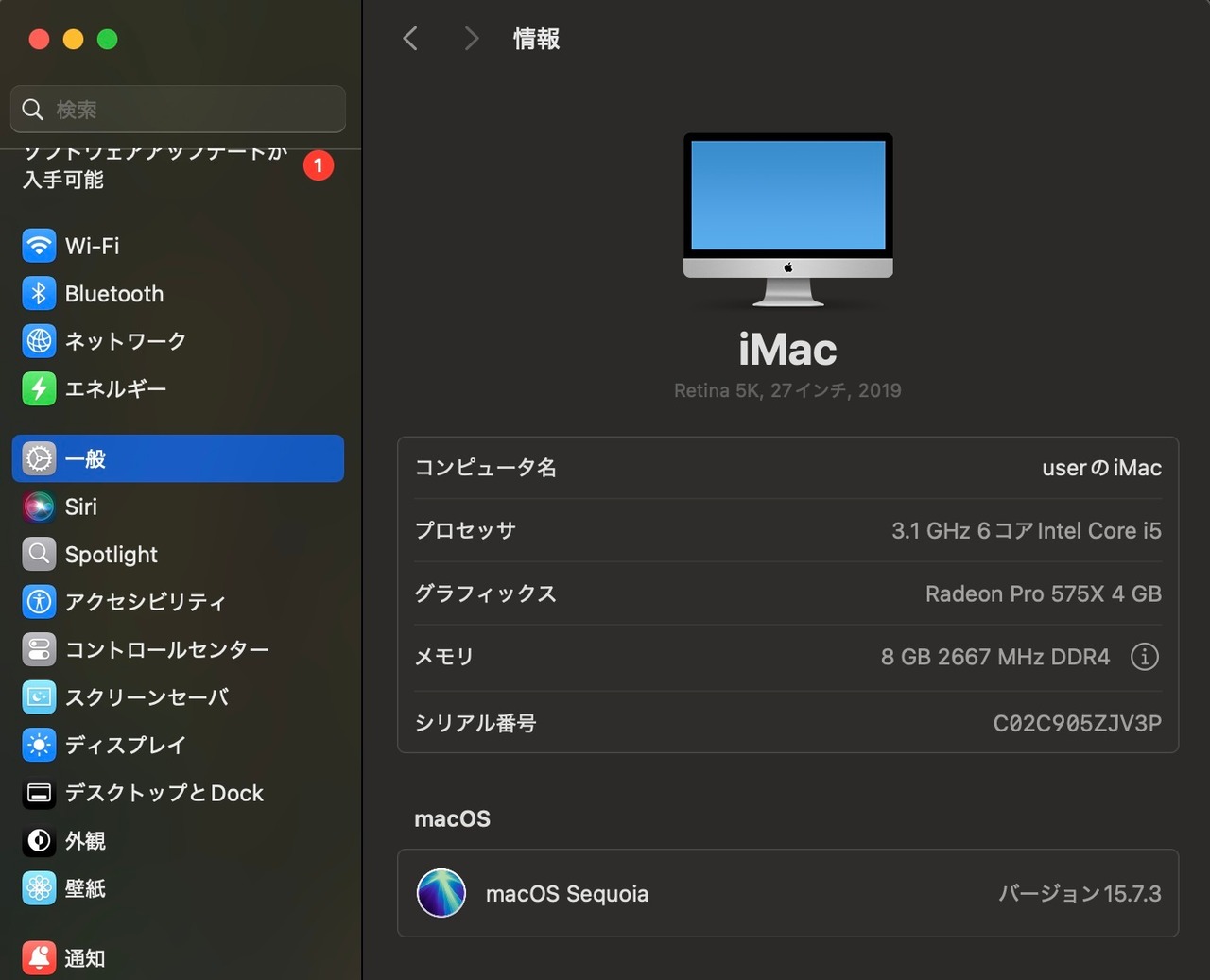Click the シリアル番号 row label

(x=475, y=723)
